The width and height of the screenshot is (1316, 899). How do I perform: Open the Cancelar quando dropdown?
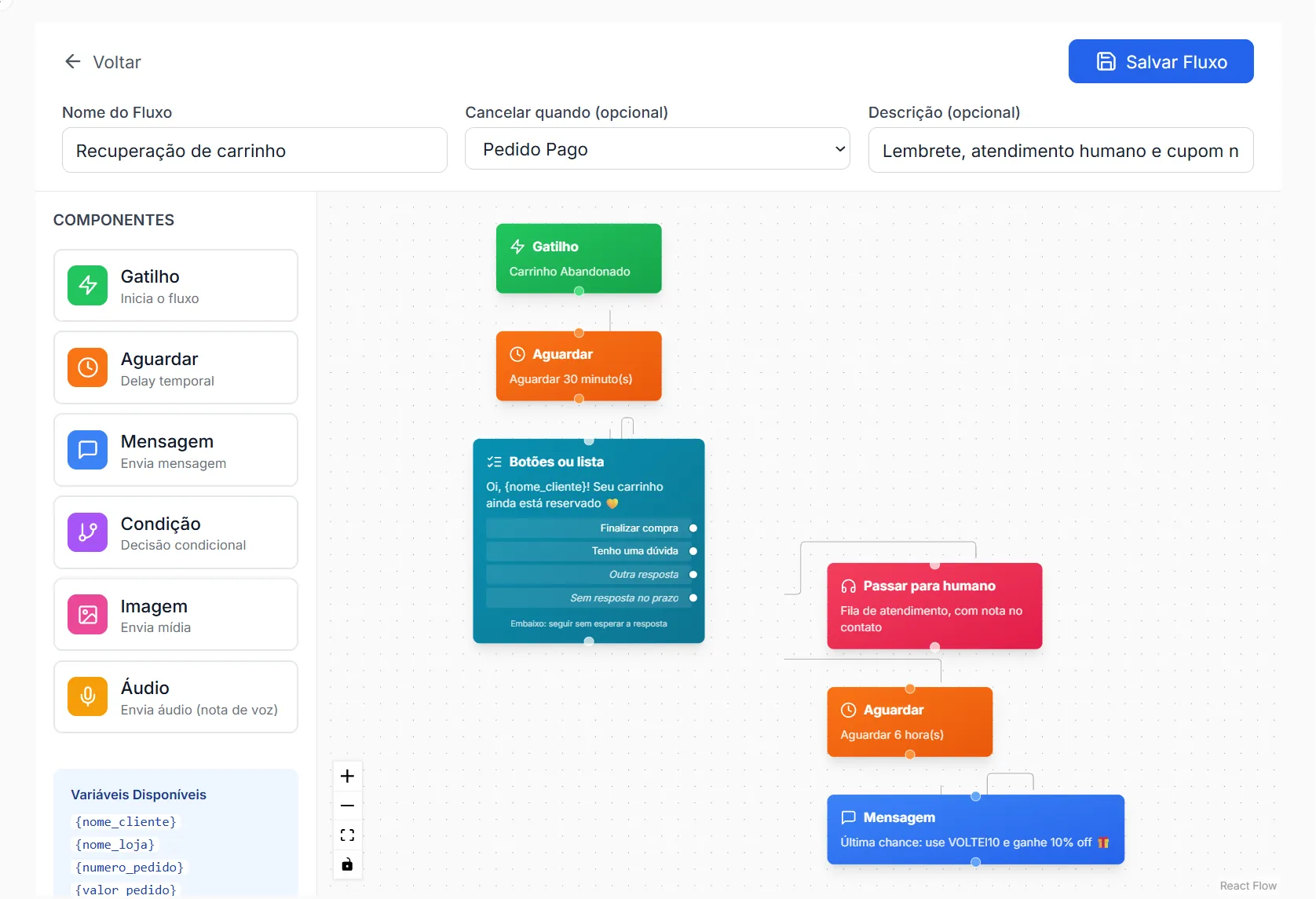pos(657,148)
